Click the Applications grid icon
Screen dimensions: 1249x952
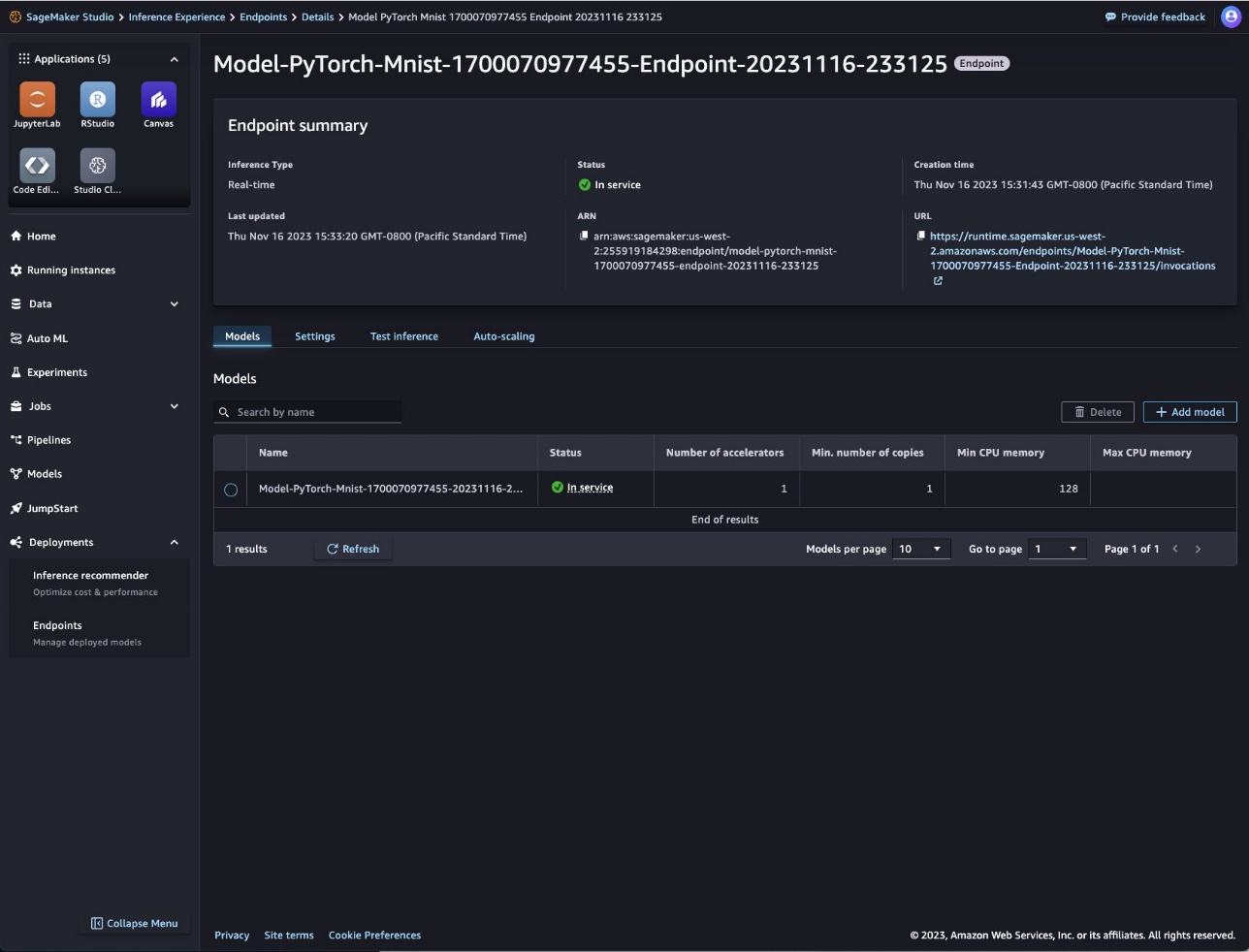pyautogui.click(x=24, y=58)
